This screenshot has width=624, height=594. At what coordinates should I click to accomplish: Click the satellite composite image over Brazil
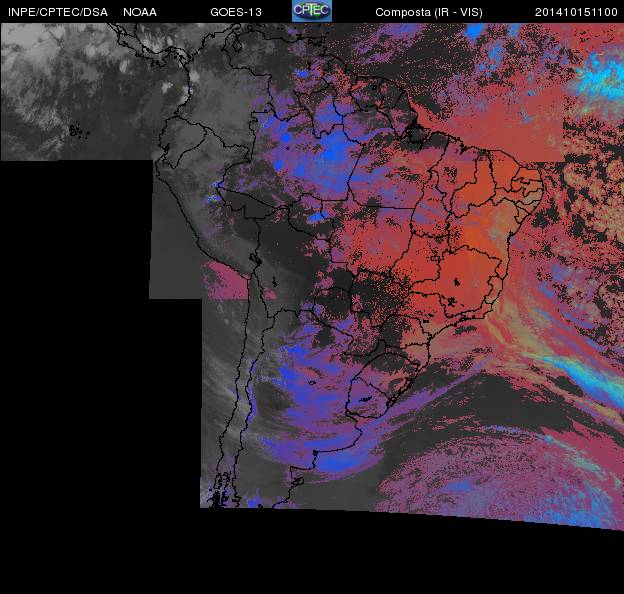pyautogui.click(x=312, y=277)
